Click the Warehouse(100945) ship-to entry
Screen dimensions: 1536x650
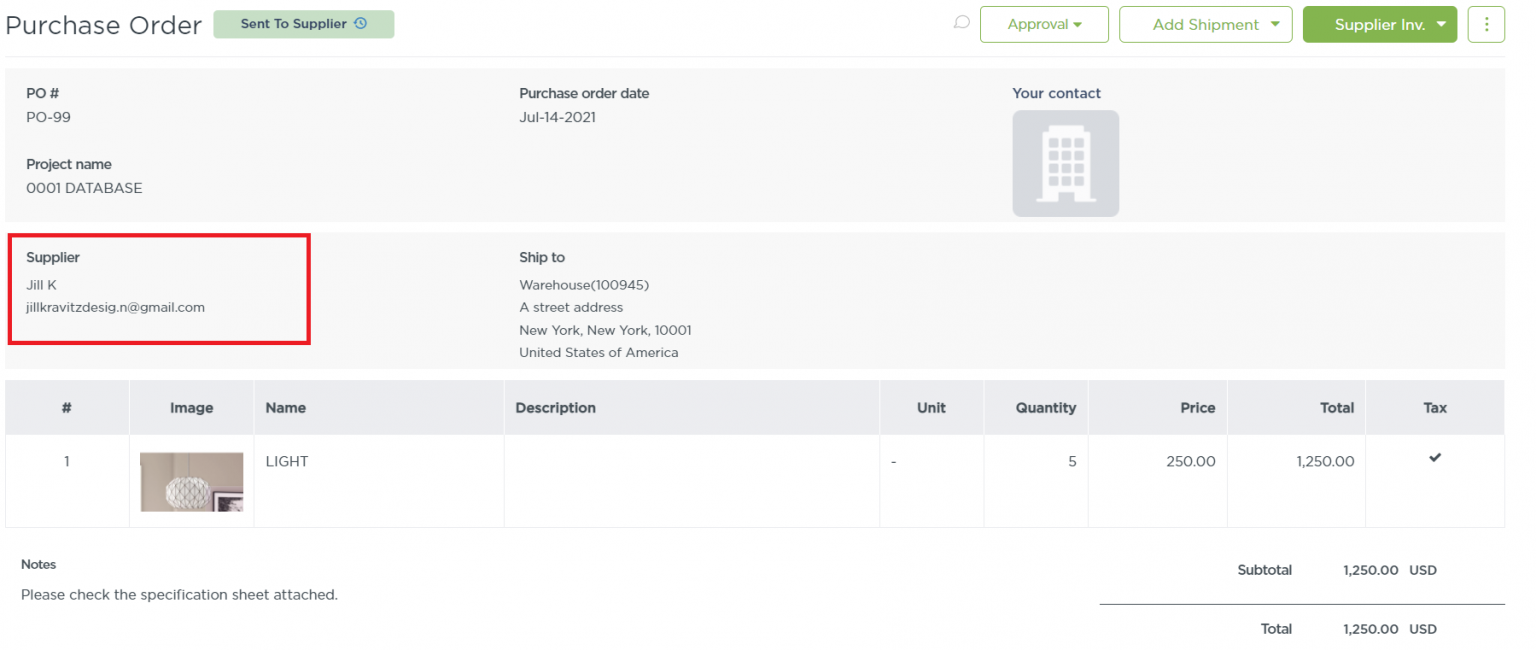point(584,284)
